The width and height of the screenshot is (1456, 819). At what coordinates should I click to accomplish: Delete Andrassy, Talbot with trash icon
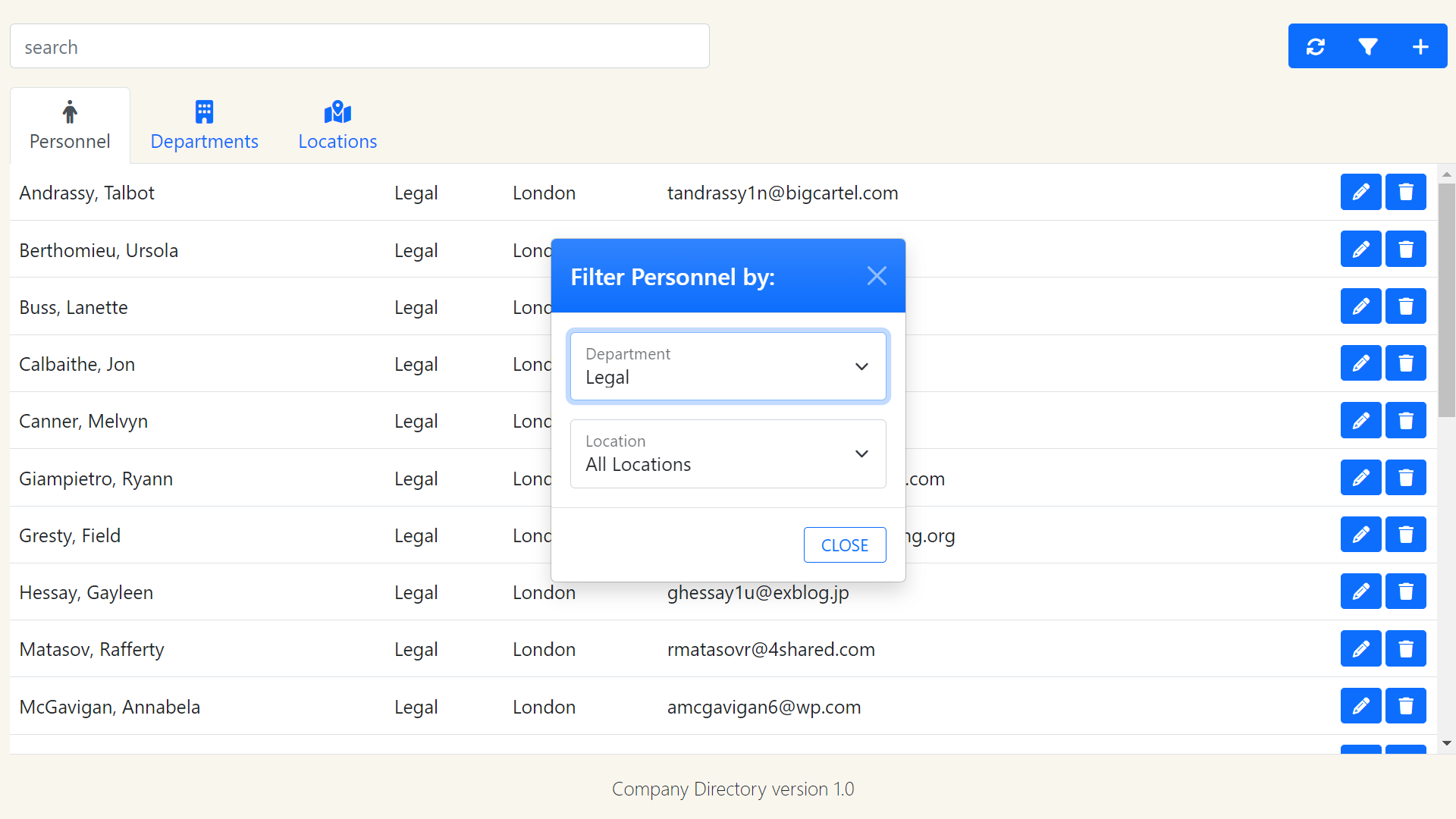(1405, 192)
